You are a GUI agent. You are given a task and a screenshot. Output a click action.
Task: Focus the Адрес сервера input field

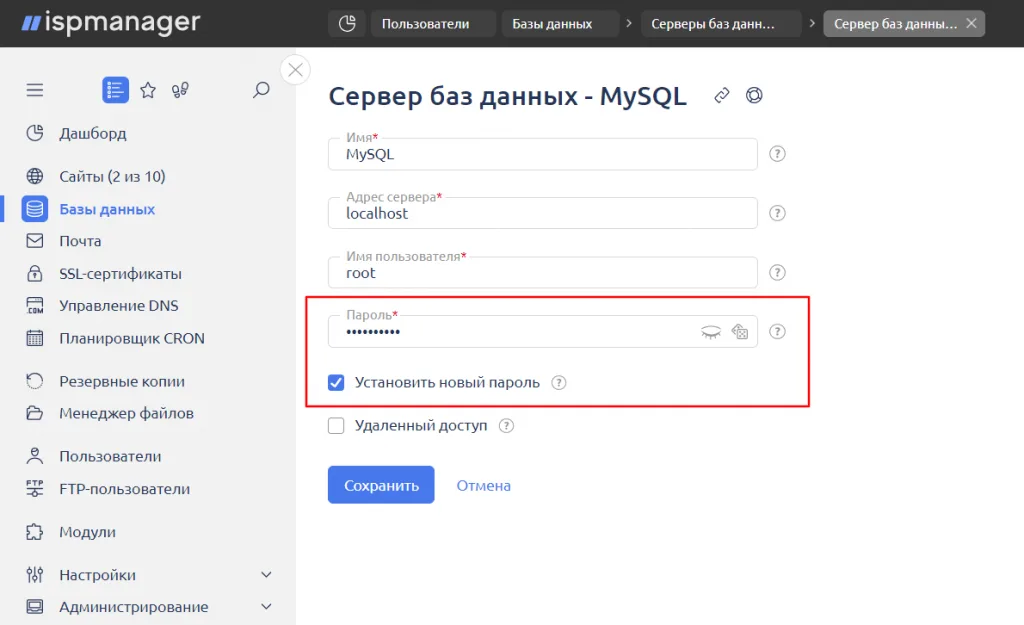[543, 213]
